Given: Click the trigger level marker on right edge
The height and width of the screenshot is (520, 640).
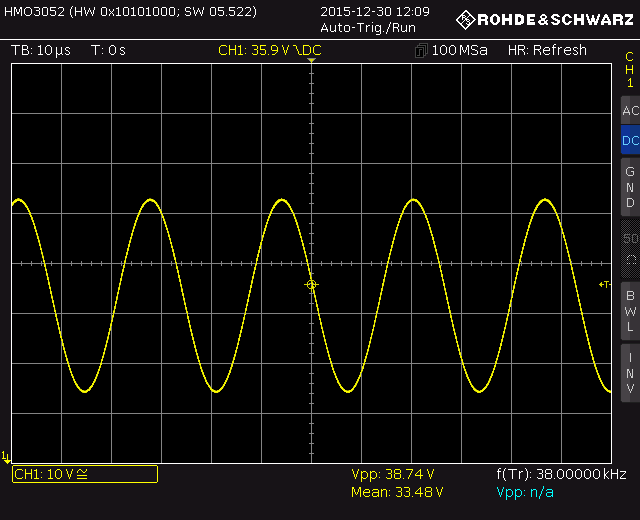Looking at the screenshot, I should [x=604, y=285].
